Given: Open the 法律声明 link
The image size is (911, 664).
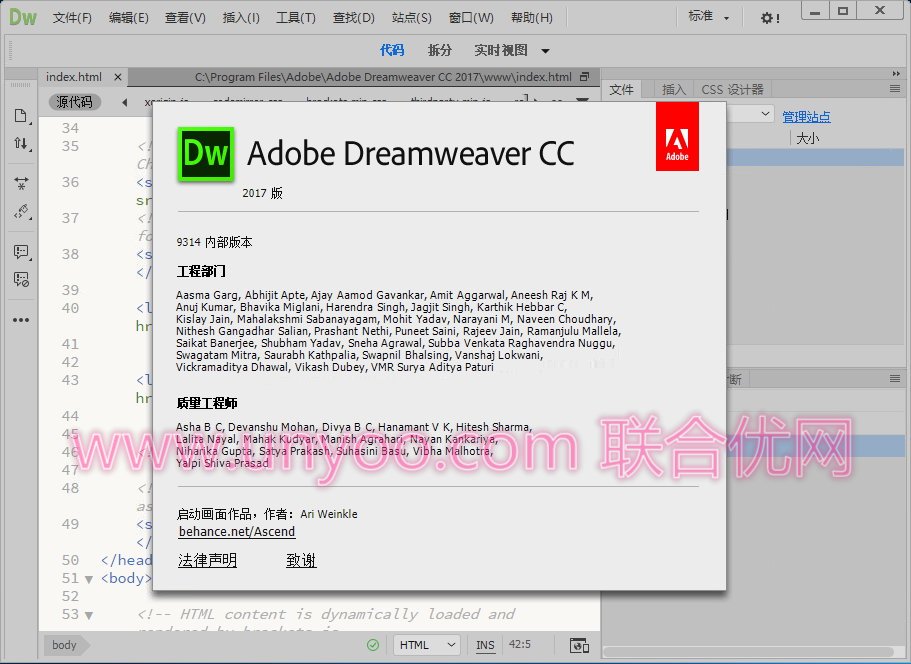Looking at the screenshot, I should [x=207, y=560].
